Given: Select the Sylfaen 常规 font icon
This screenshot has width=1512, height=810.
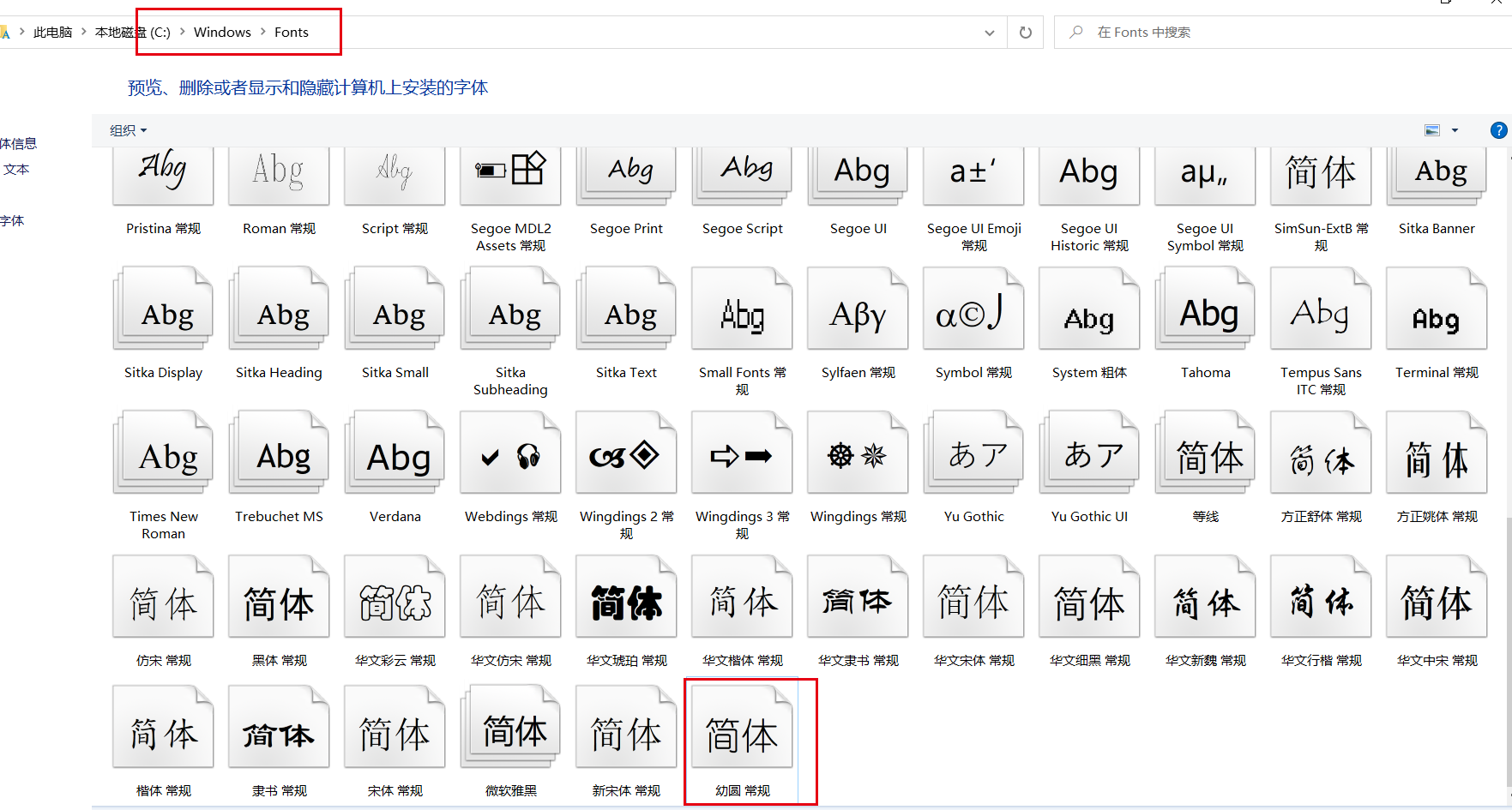Looking at the screenshot, I should coord(858,309).
